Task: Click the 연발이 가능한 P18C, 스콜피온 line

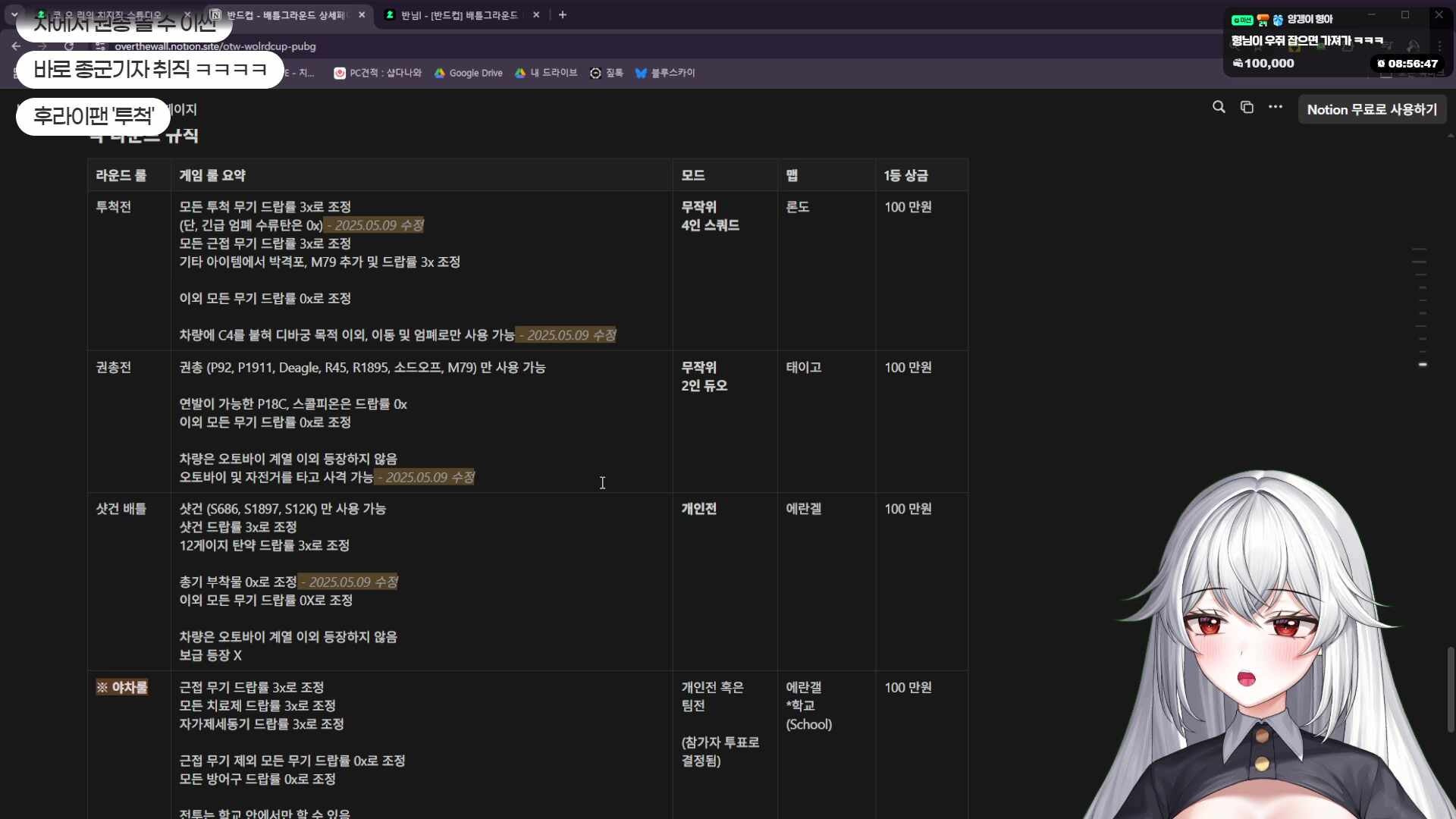Action: coord(293,404)
